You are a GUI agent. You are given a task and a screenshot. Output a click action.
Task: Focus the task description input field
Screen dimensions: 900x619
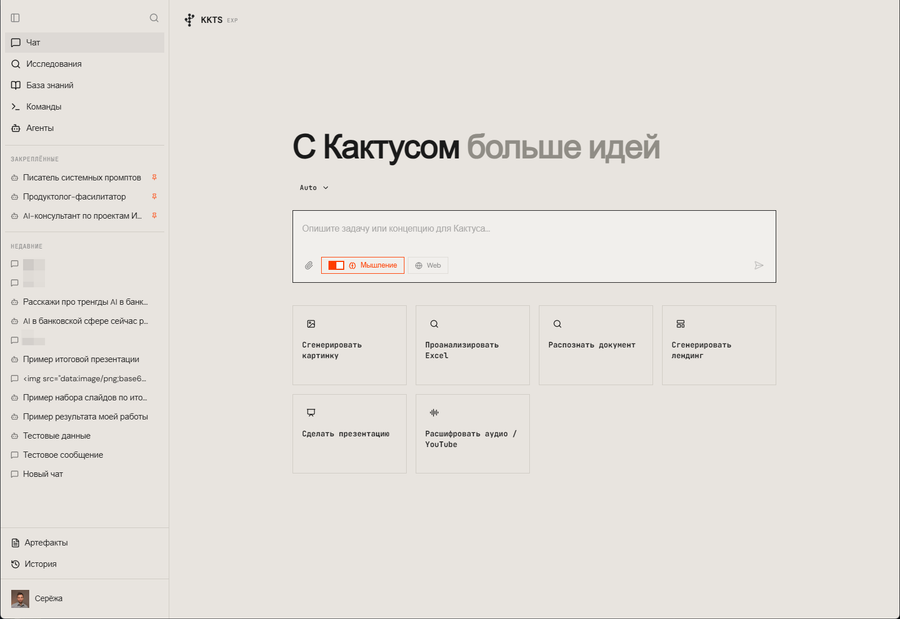coord(534,229)
